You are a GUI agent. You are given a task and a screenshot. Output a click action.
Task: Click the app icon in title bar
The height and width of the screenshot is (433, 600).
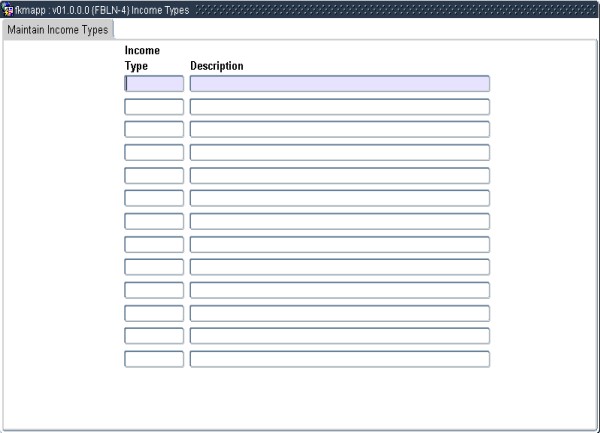tap(7, 10)
